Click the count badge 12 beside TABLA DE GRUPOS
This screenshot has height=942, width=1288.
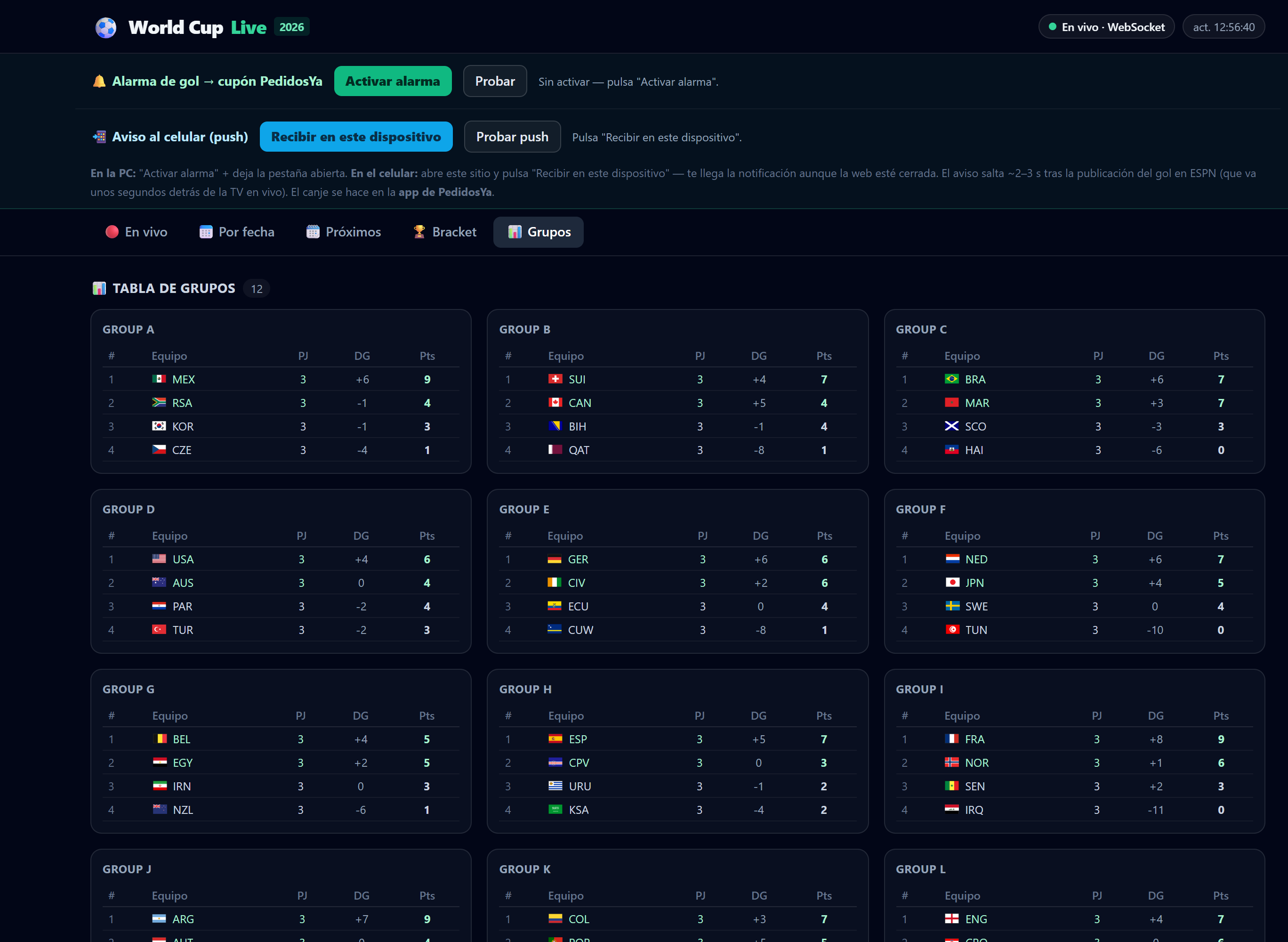pyautogui.click(x=257, y=289)
